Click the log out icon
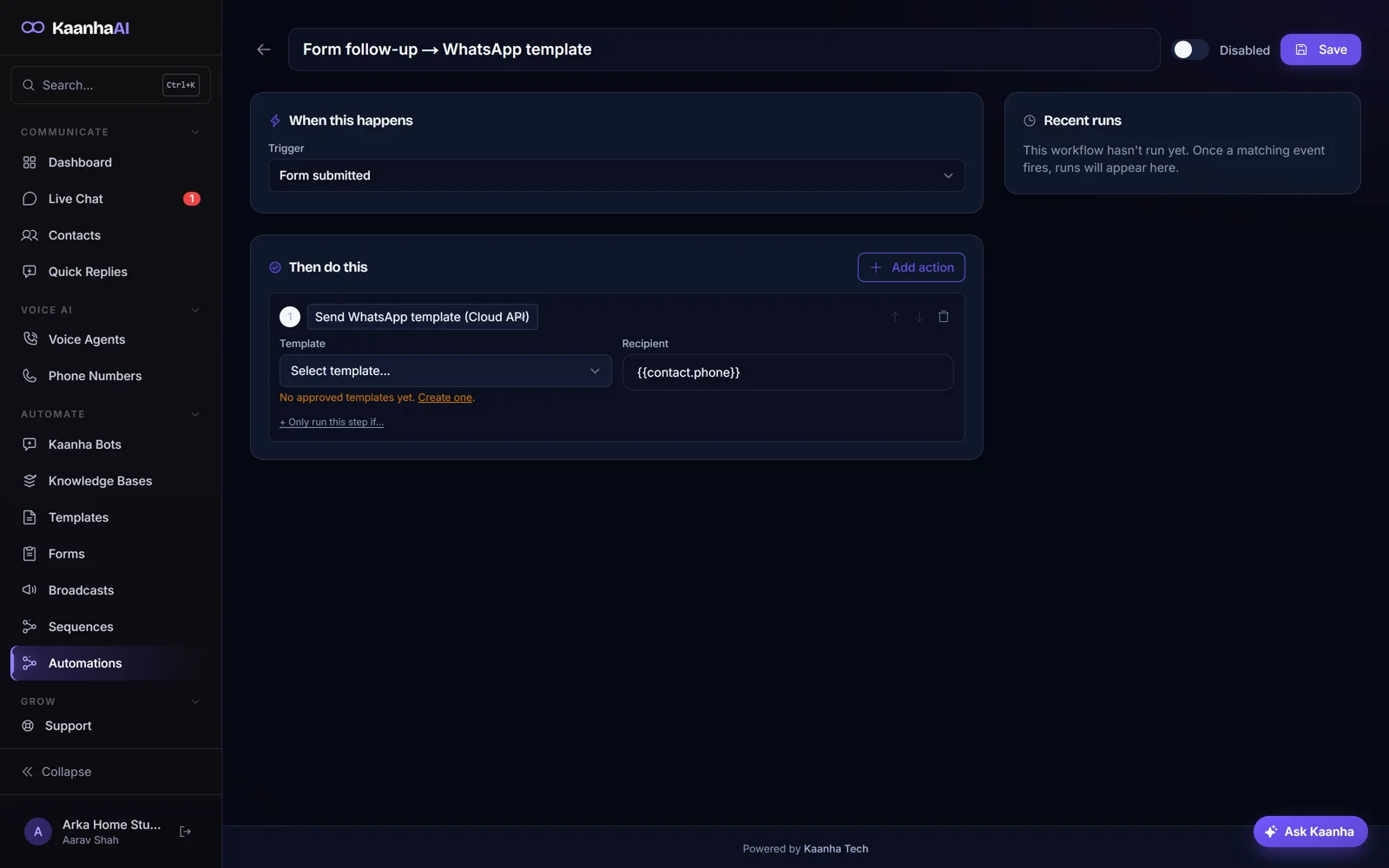The width and height of the screenshot is (1389, 868). point(185,832)
